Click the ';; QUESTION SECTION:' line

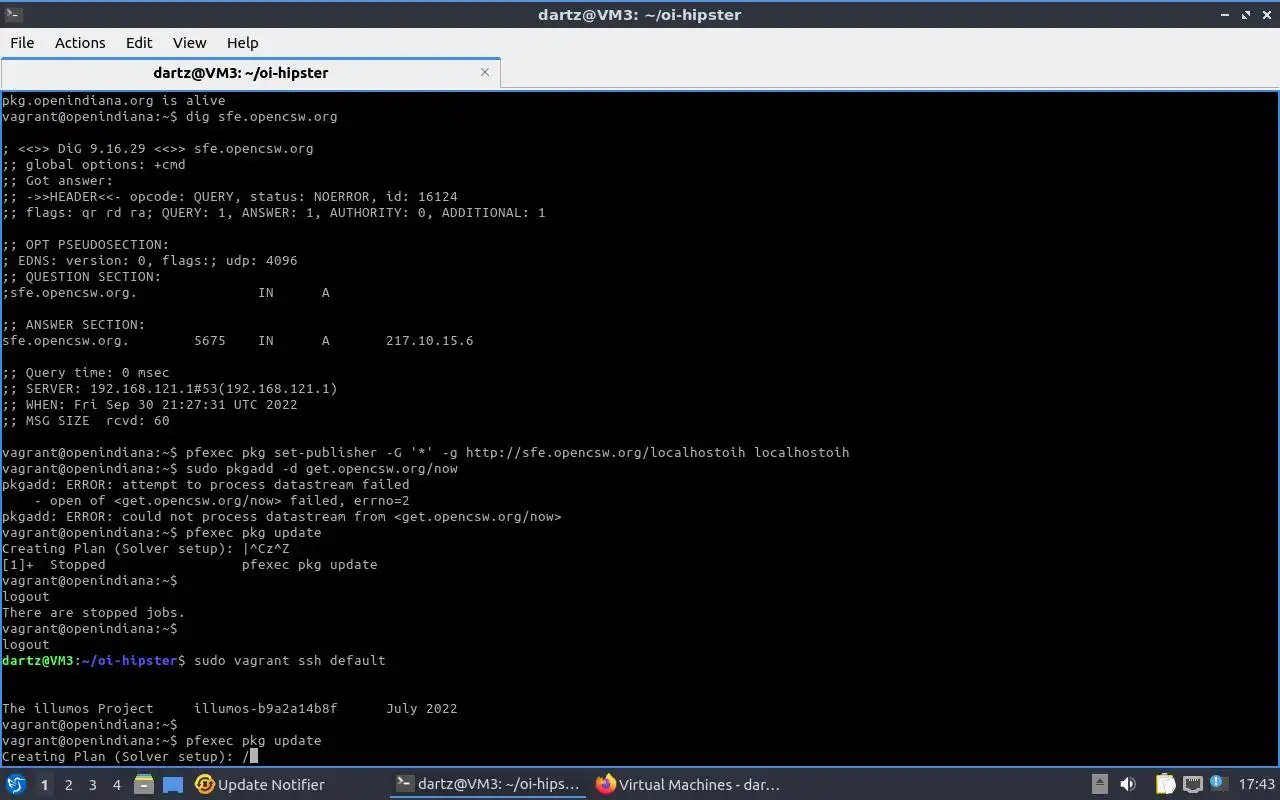click(x=82, y=277)
